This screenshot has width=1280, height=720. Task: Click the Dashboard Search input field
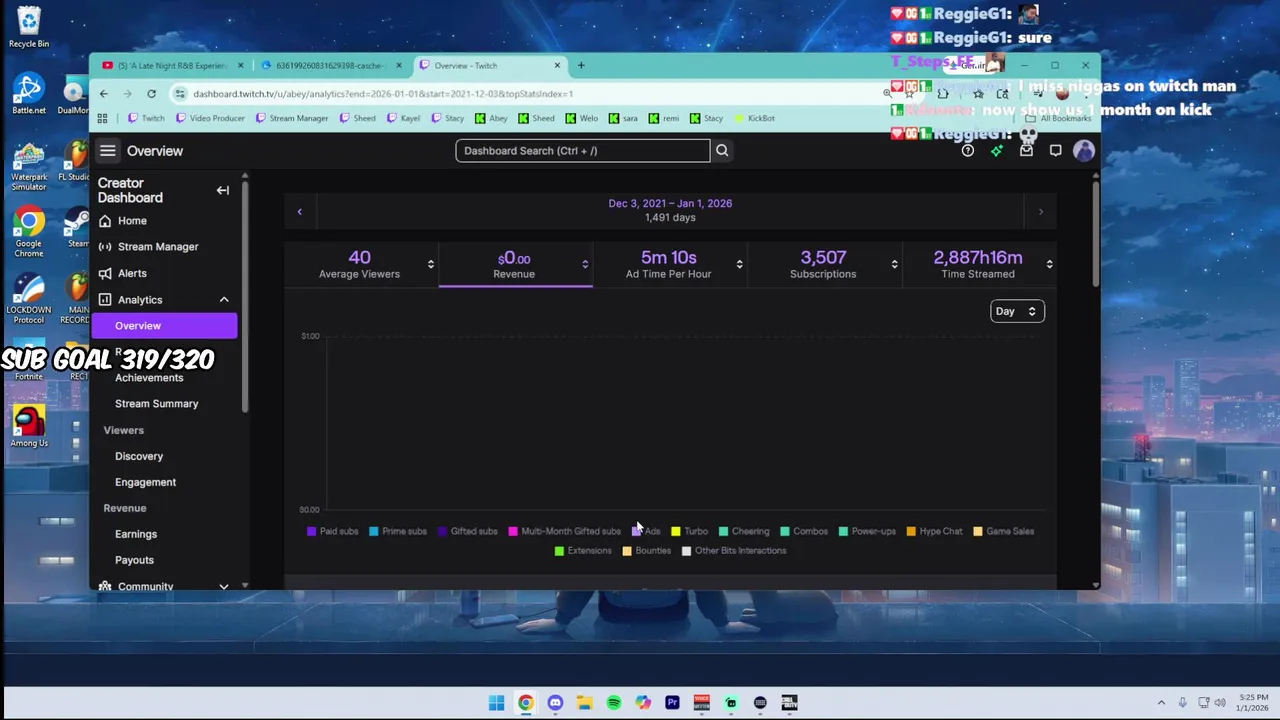pyautogui.click(x=583, y=151)
